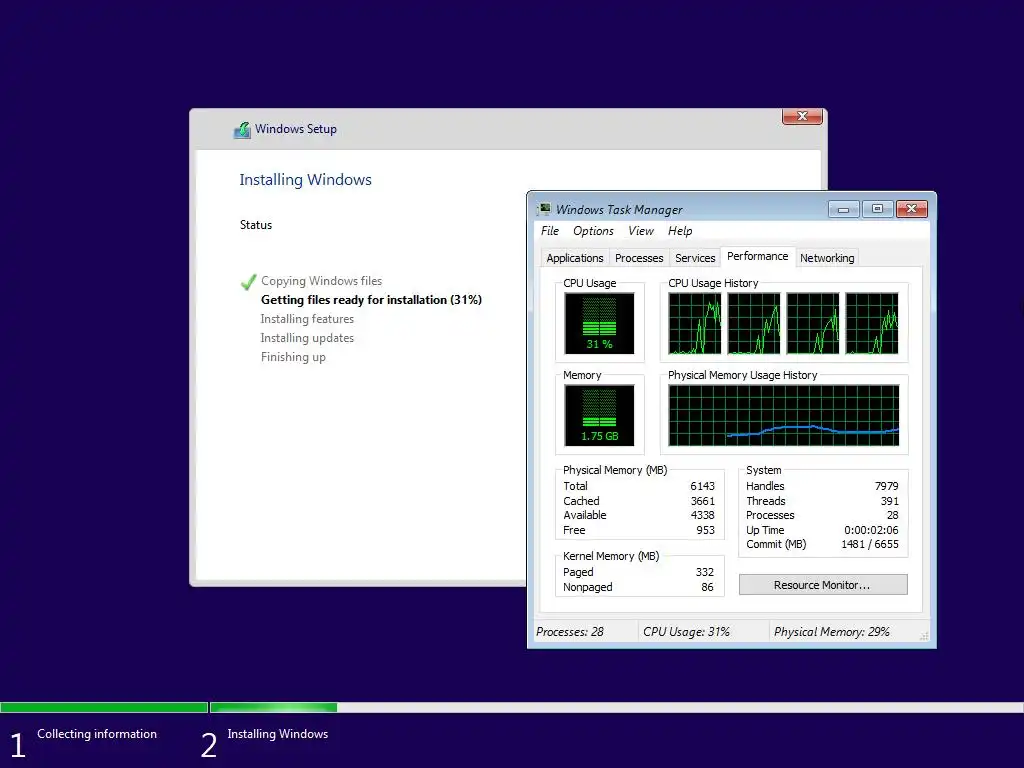Click the 'Installing Windows' heading in the Setup window
Screen dimensions: 1024x768
click(305, 180)
